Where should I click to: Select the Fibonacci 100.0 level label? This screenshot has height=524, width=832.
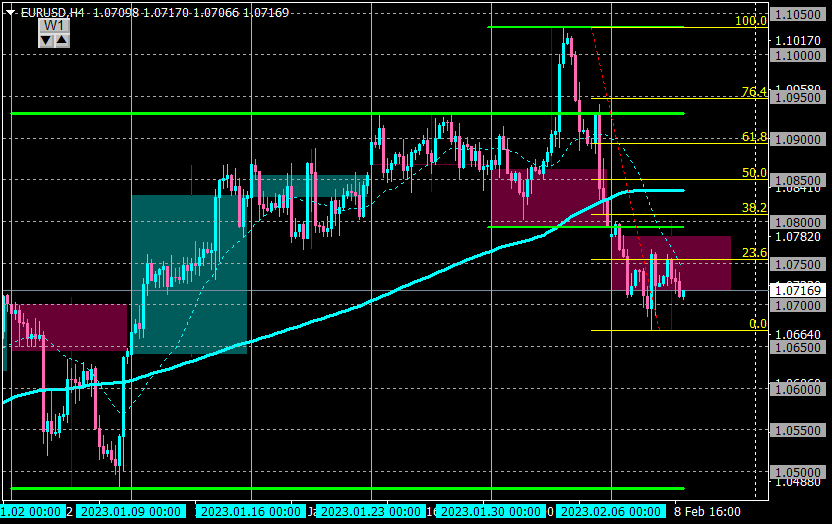pyautogui.click(x=750, y=20)
